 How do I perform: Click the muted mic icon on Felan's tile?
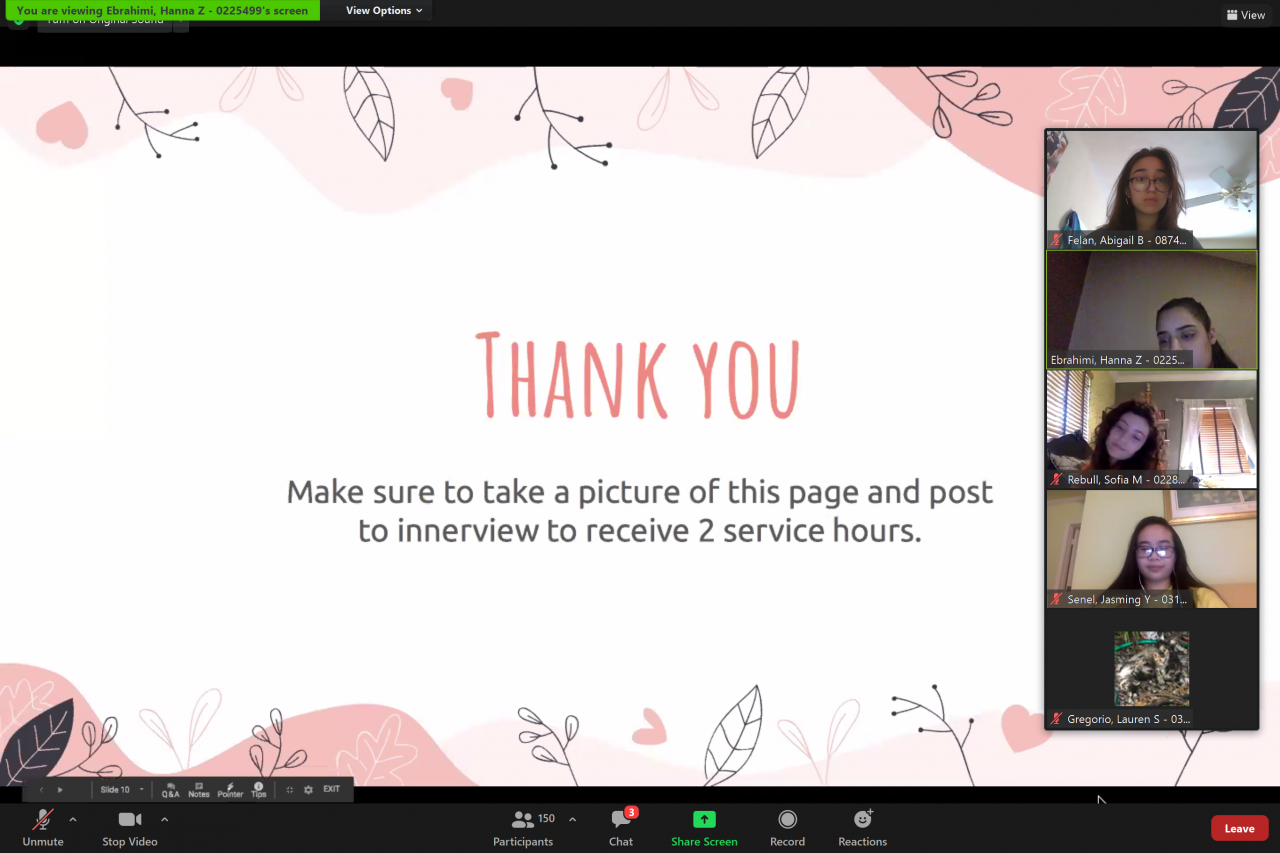click(x=1056, y=240)
